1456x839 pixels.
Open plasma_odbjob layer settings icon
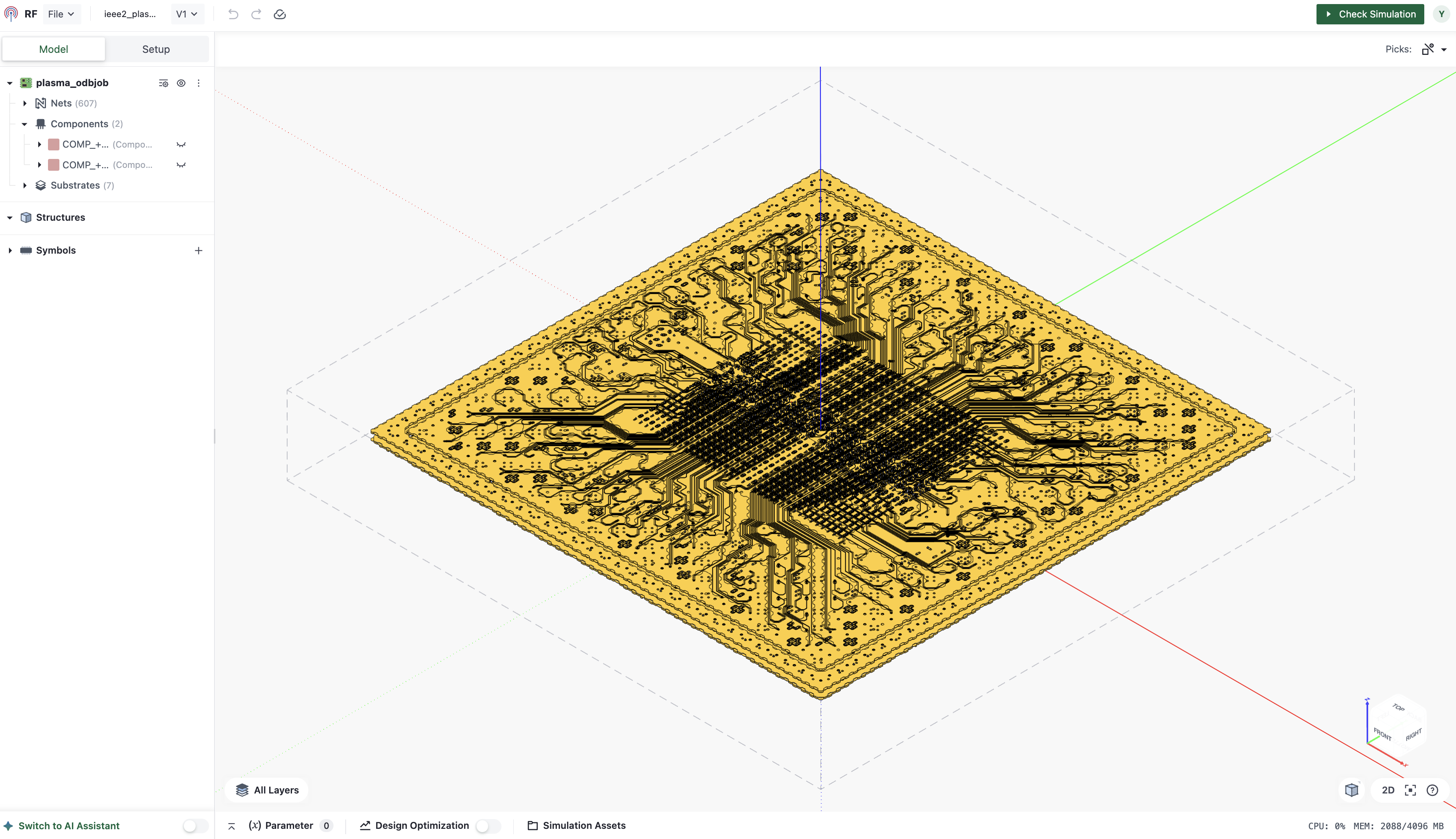tap(163, 83)
